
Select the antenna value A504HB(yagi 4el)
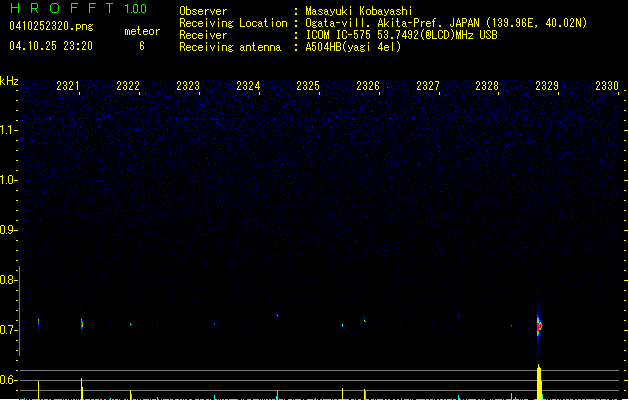point(353,47)
